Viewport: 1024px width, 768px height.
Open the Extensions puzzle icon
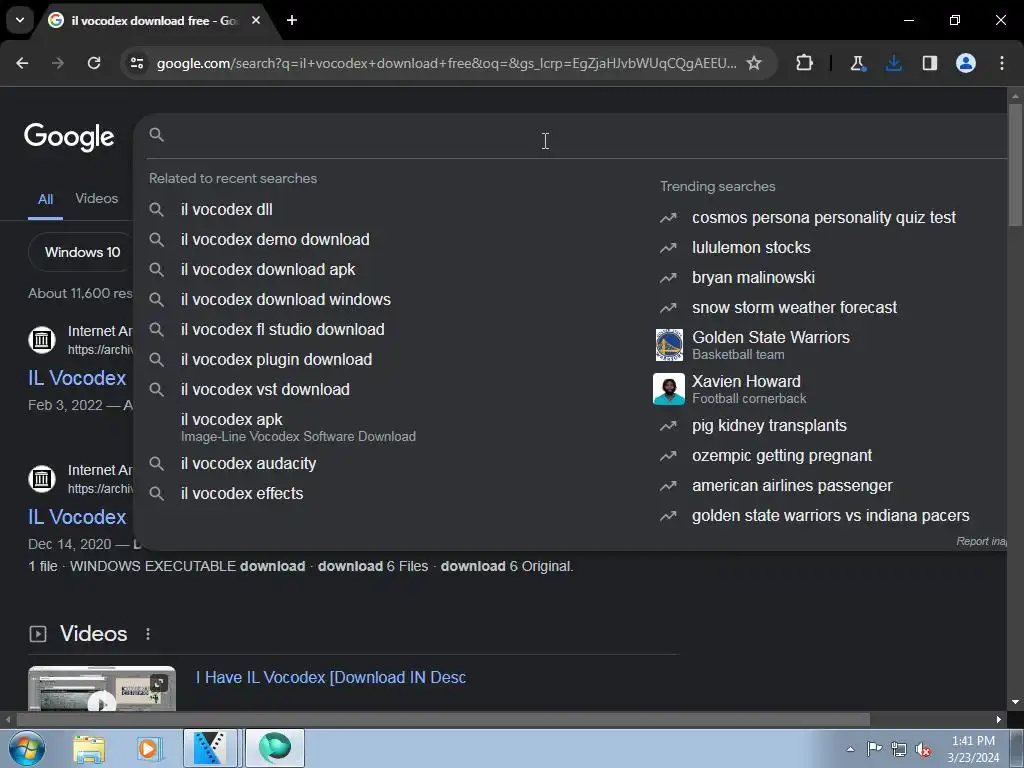point(805,63)
